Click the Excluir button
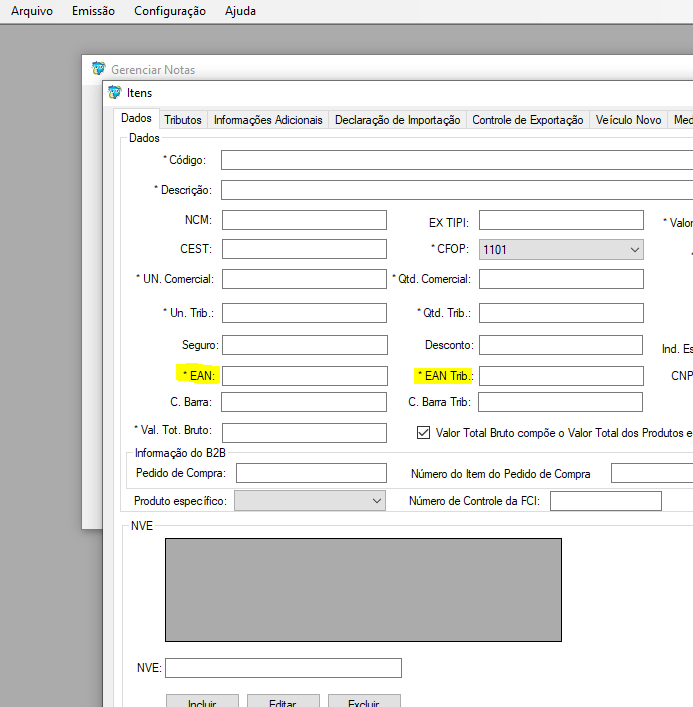The image size is (693, 707). coord(363,701)
